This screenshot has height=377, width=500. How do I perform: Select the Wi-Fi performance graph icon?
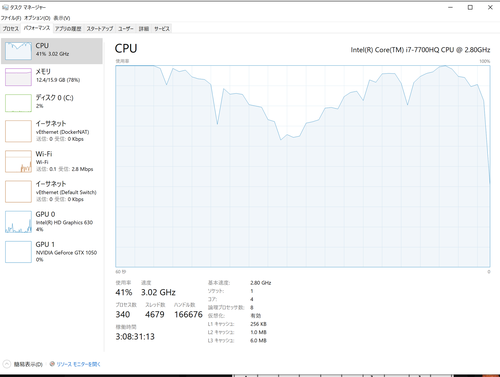point(18,161)
